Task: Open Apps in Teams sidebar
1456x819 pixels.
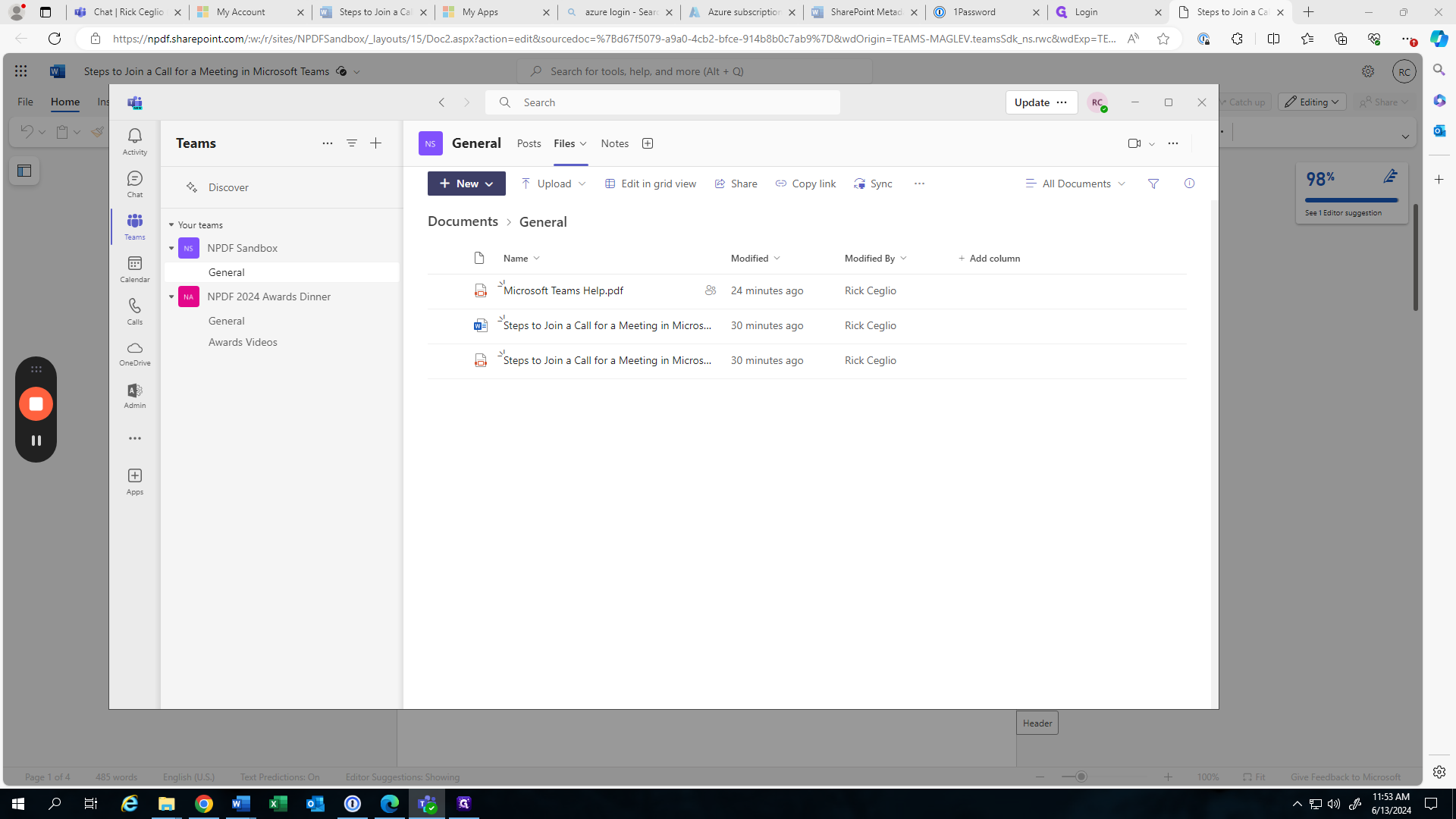Action: coord(135,482)
